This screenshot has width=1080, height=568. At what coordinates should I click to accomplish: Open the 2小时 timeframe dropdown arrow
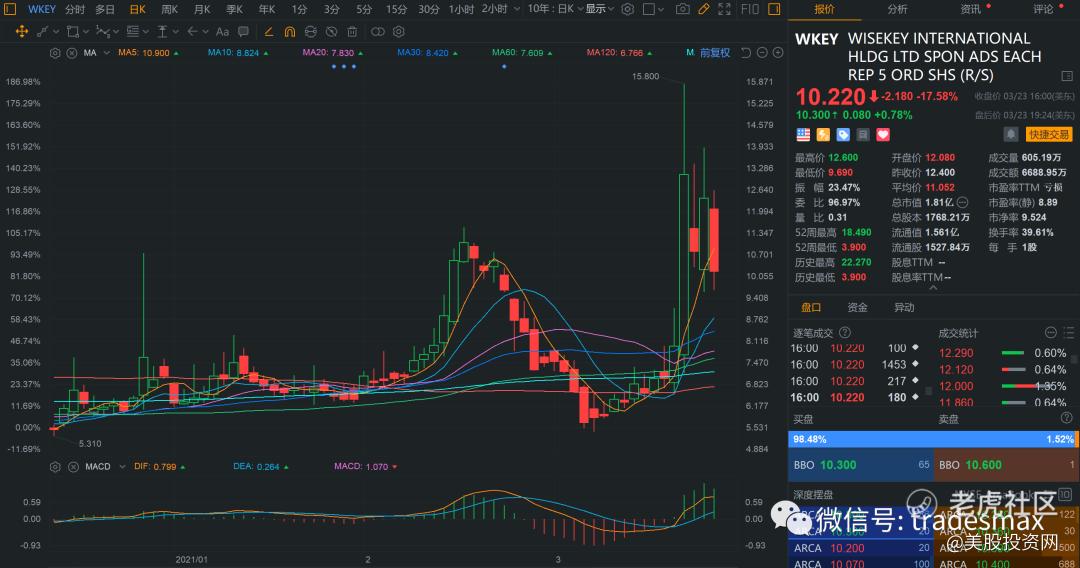(x=517, y=9)
